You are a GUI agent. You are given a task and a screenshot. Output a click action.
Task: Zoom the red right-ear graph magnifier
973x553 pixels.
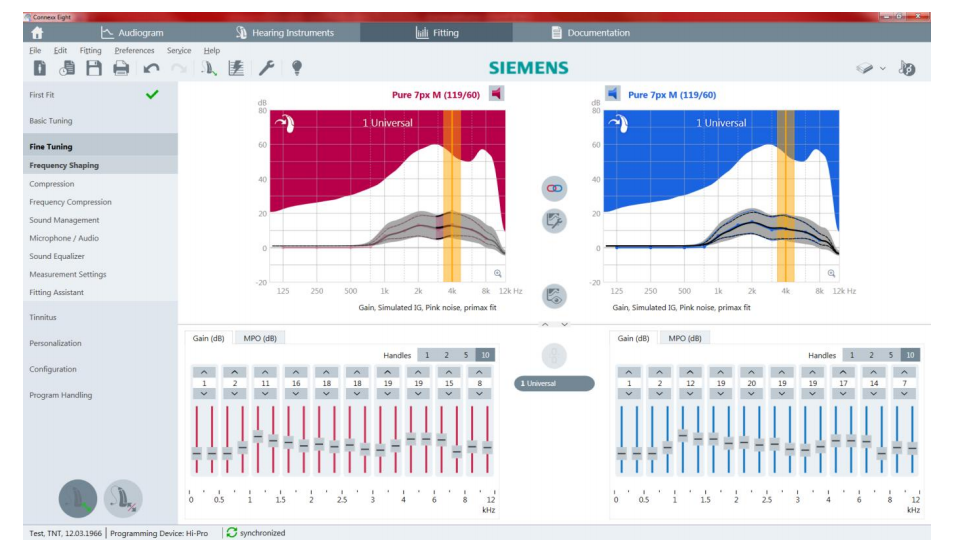498,273
